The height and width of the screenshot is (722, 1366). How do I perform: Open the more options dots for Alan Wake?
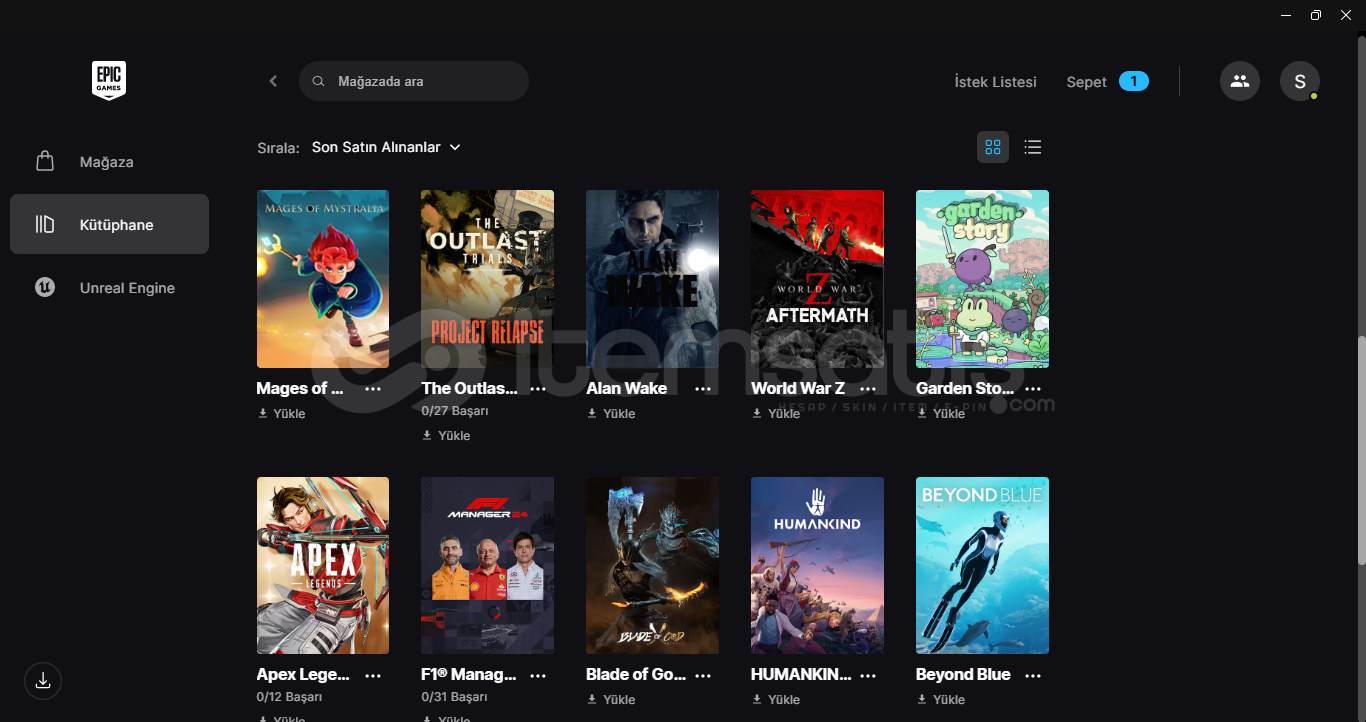coord(703,389)
